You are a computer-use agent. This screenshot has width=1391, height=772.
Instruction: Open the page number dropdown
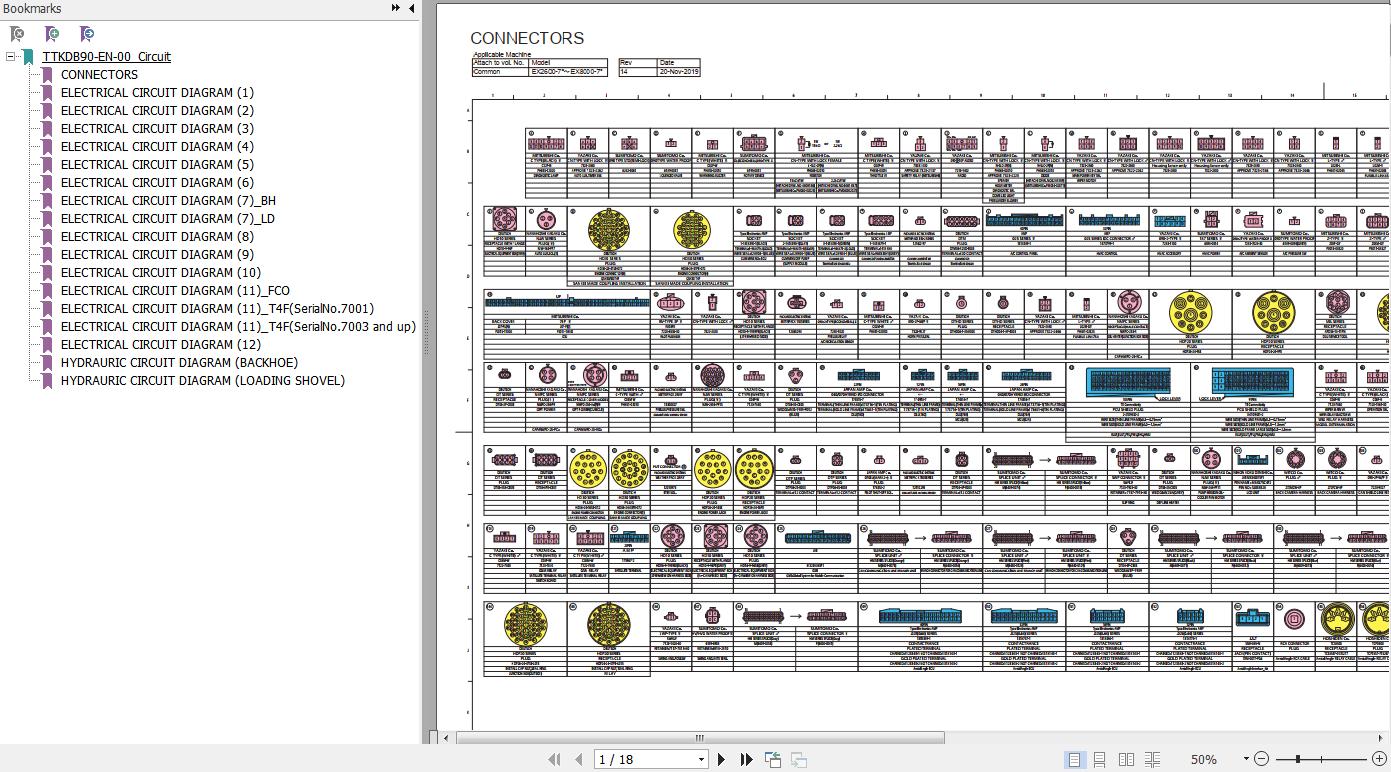point(701,760)
